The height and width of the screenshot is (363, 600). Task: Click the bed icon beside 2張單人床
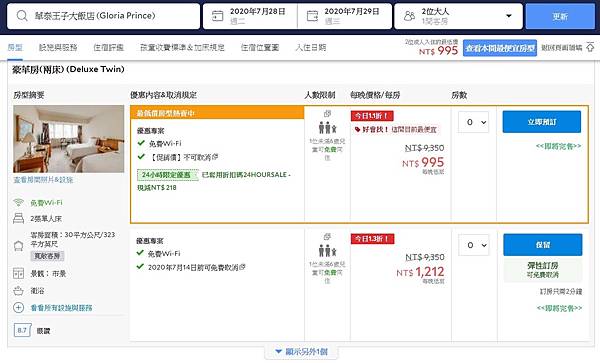pos(18,218)
